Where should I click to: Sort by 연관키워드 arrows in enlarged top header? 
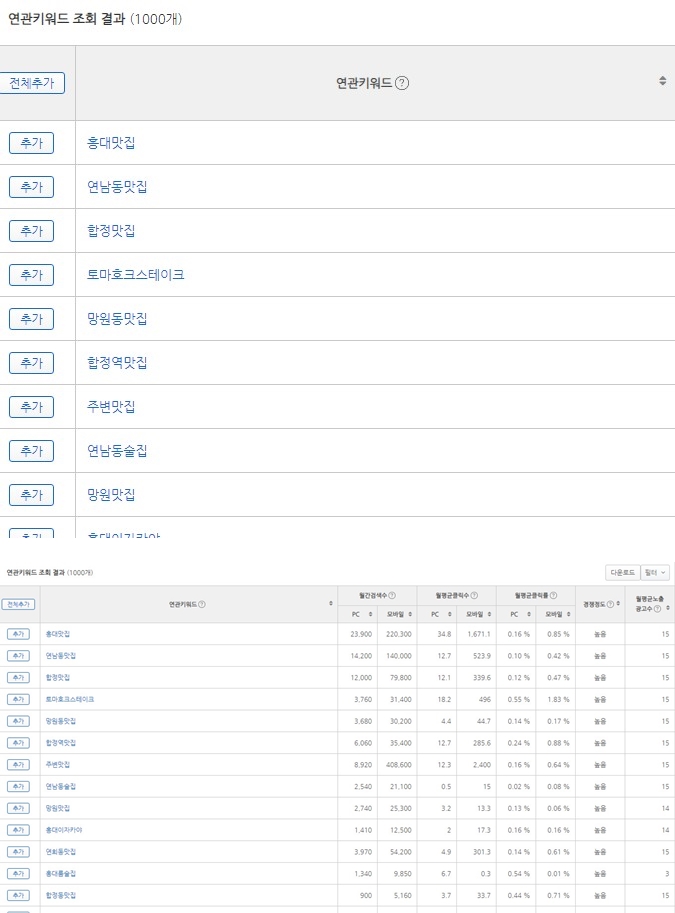pyautogui.click(x=662, y=81)
